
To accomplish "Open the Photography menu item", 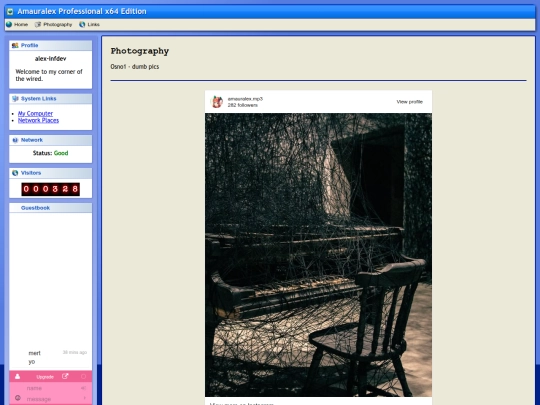I will click(58, 24).
